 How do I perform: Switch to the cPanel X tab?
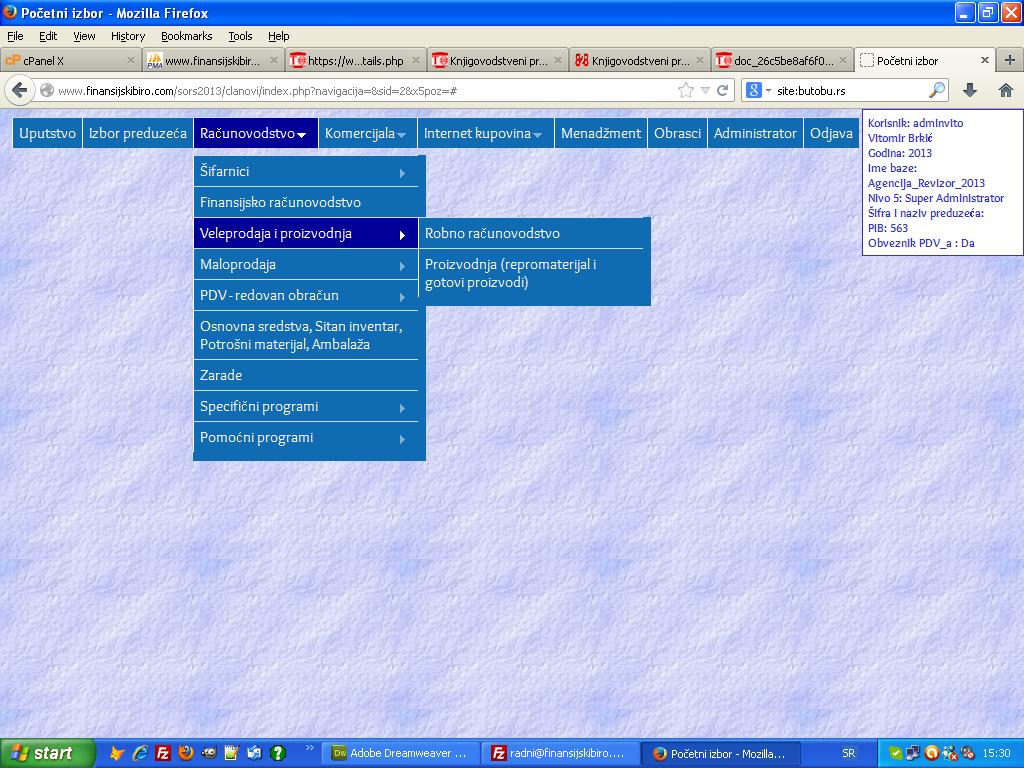pyautogui.click(x=62, y=60)
